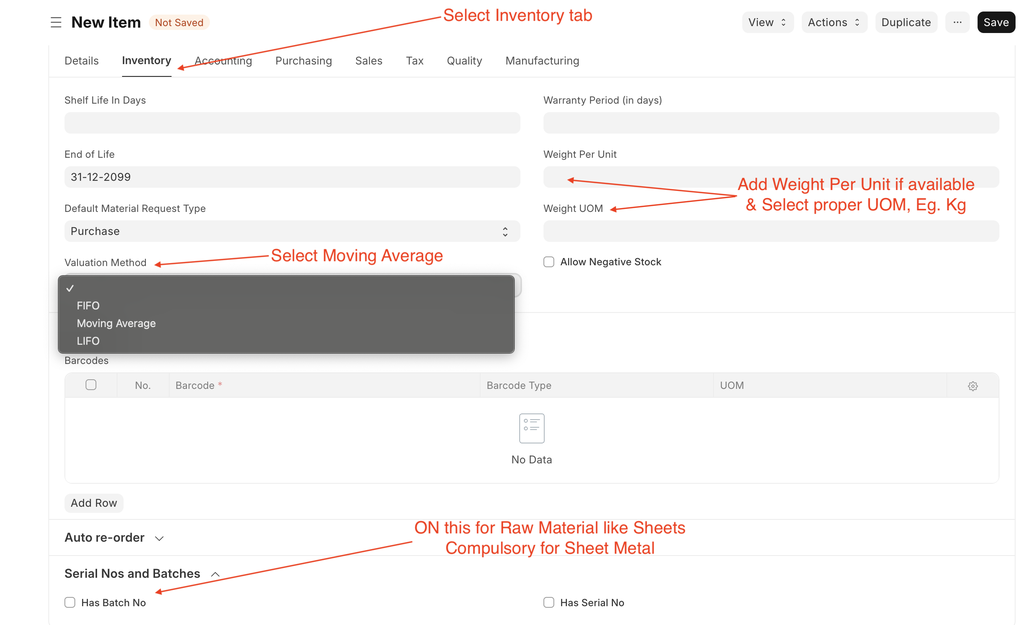Switch to the Details tab

[x=82, y=61]
